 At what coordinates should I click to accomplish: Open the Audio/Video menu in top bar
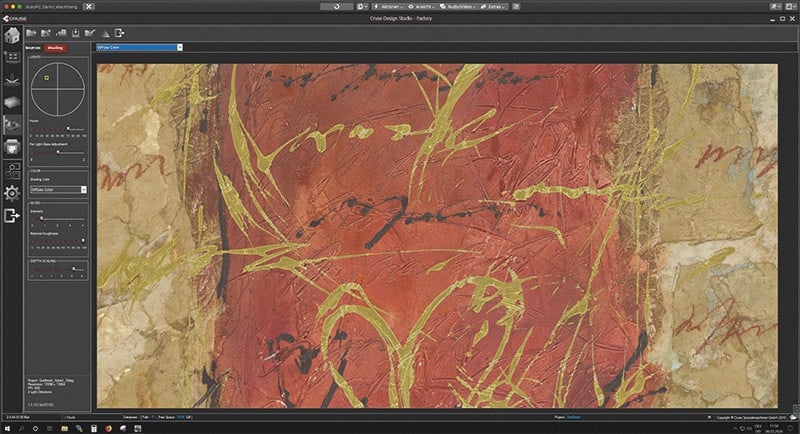pyautogui.click(x=457, y=7)
